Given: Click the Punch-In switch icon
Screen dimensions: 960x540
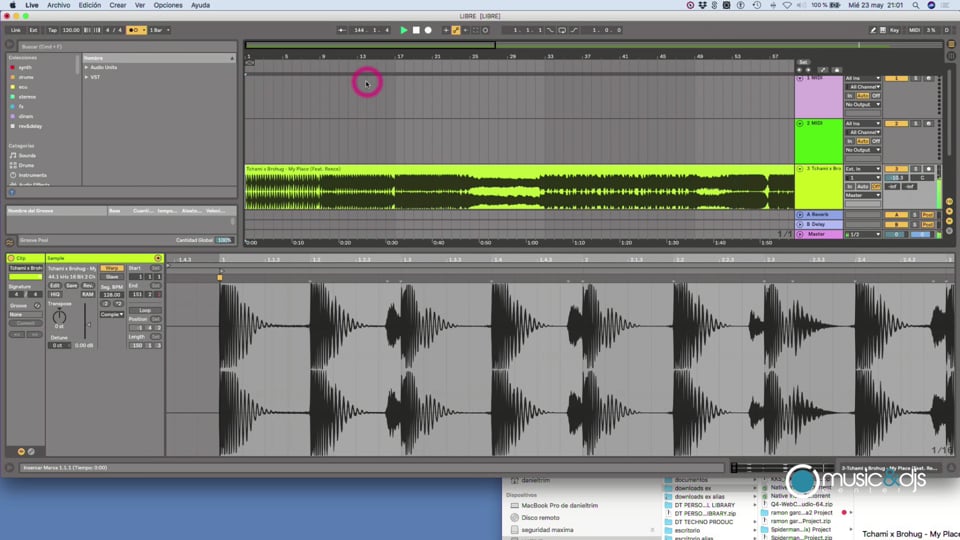Looking at the screenshot, I should click(550, 30).
